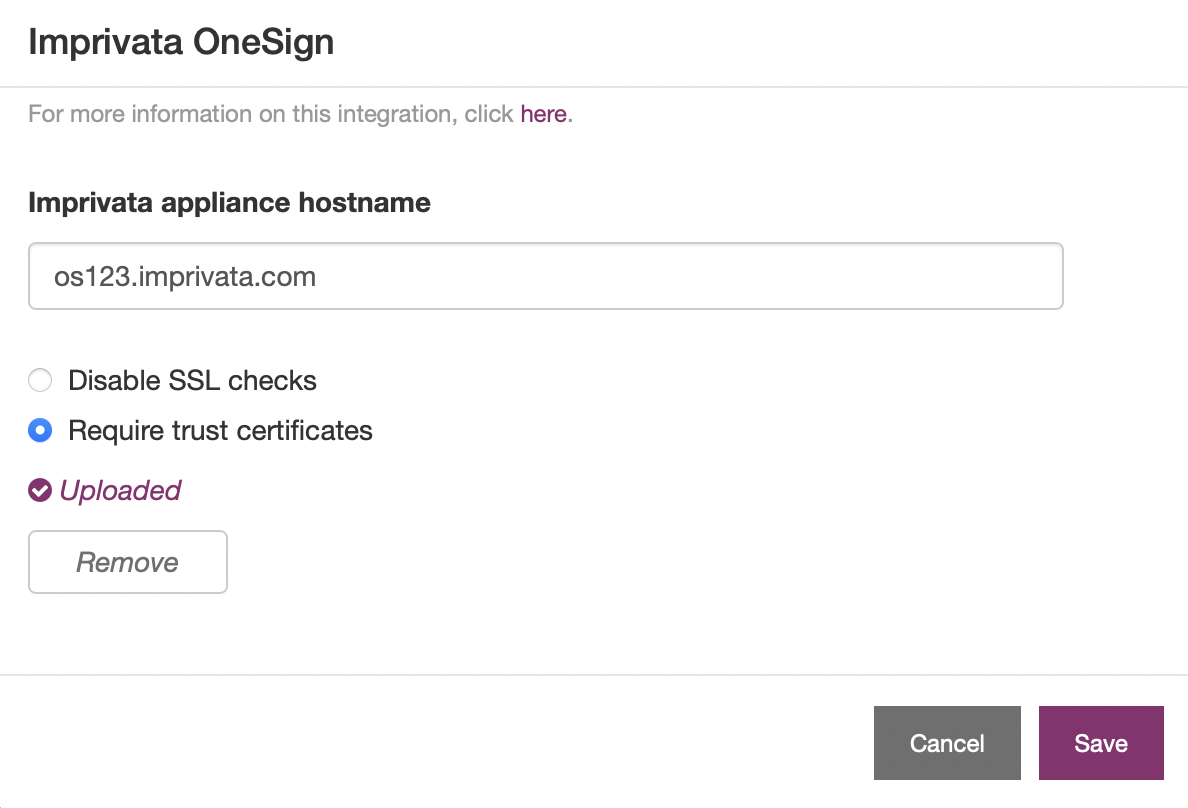The image size is (1188, 808).
Task: Click the gray Cancel button in footer
Action: pos(947,743)
